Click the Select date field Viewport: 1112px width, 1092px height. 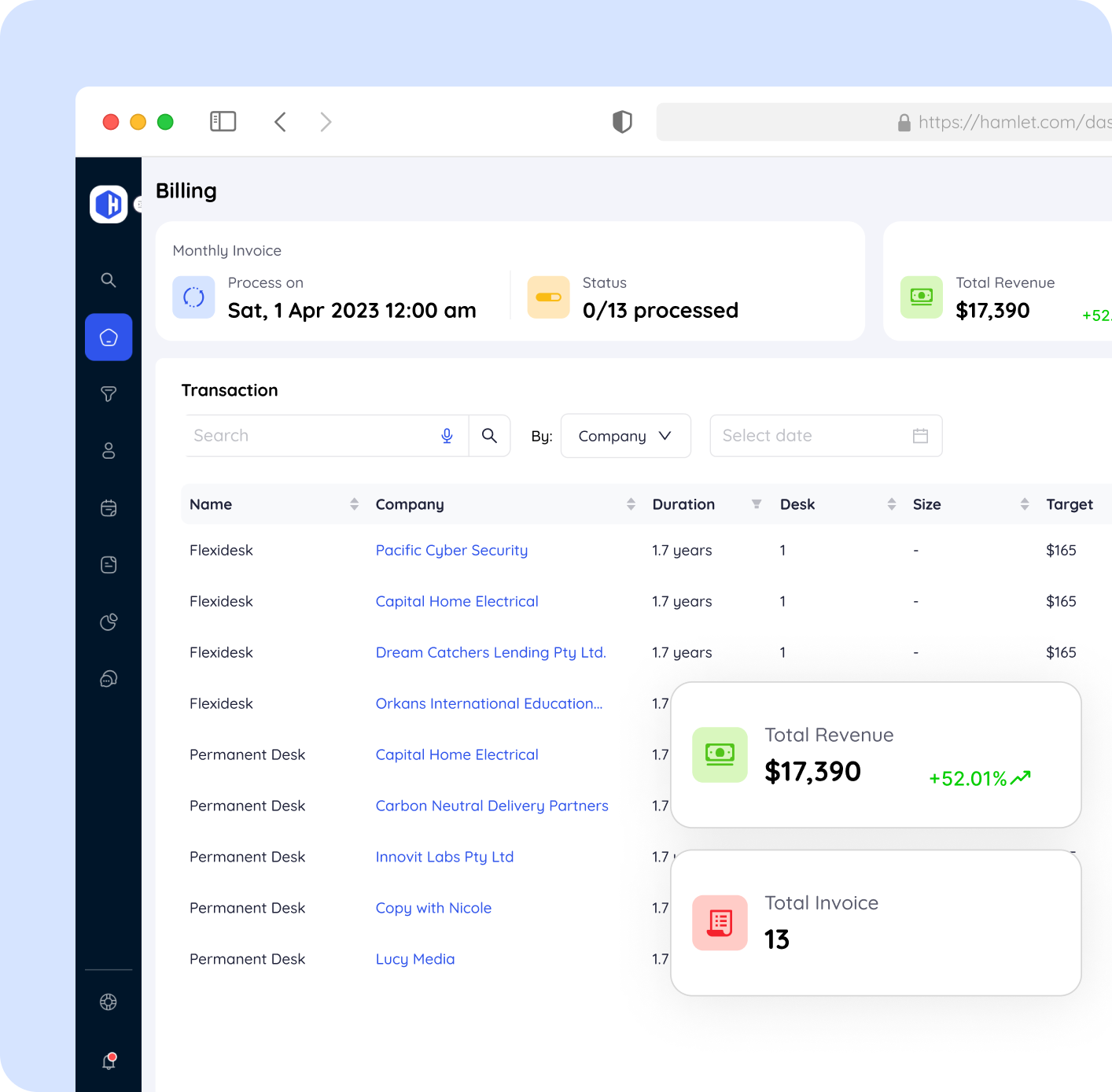[826, 436]
